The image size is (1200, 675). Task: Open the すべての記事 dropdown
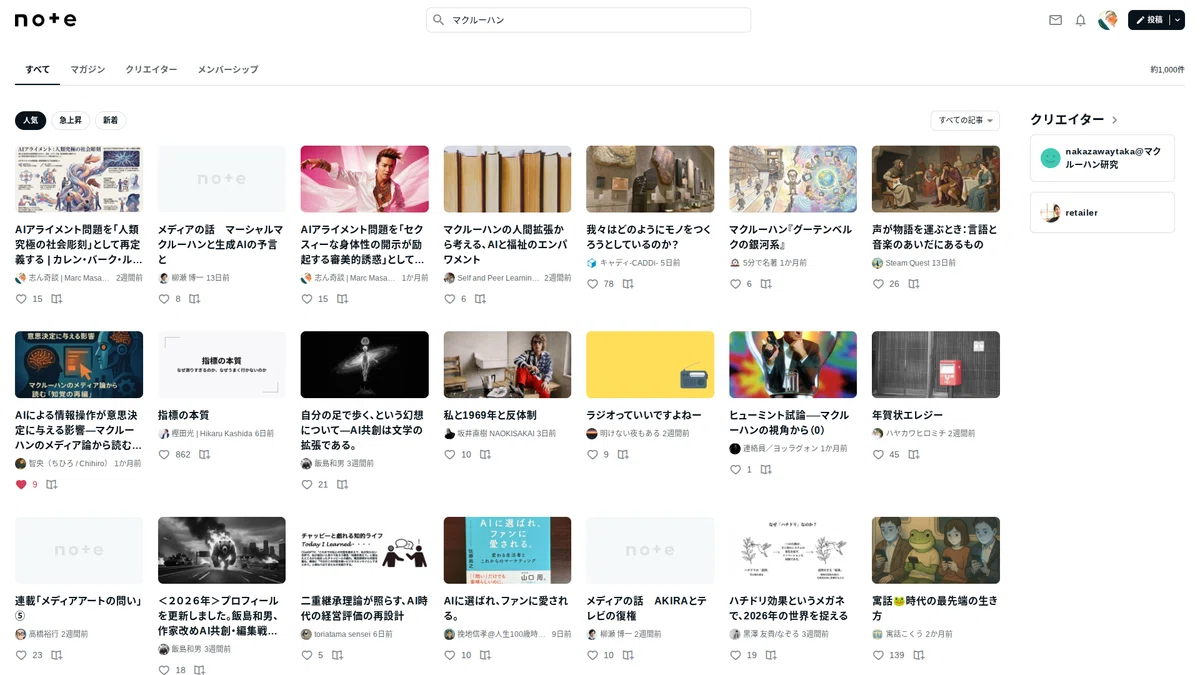(x=965, y=120)
